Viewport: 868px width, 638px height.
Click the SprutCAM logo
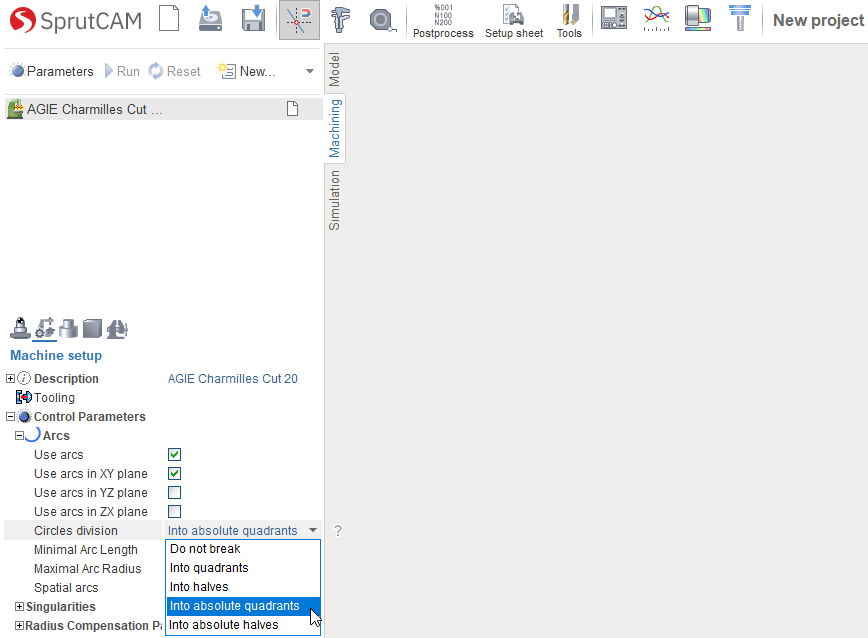tap(76, 20)
